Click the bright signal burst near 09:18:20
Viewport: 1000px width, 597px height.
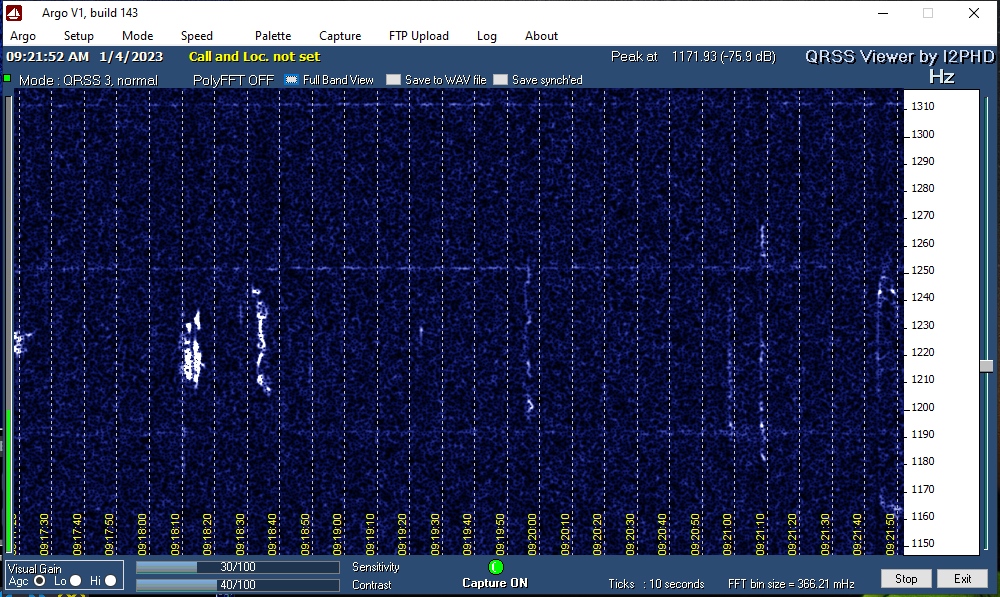click(191, 351)
